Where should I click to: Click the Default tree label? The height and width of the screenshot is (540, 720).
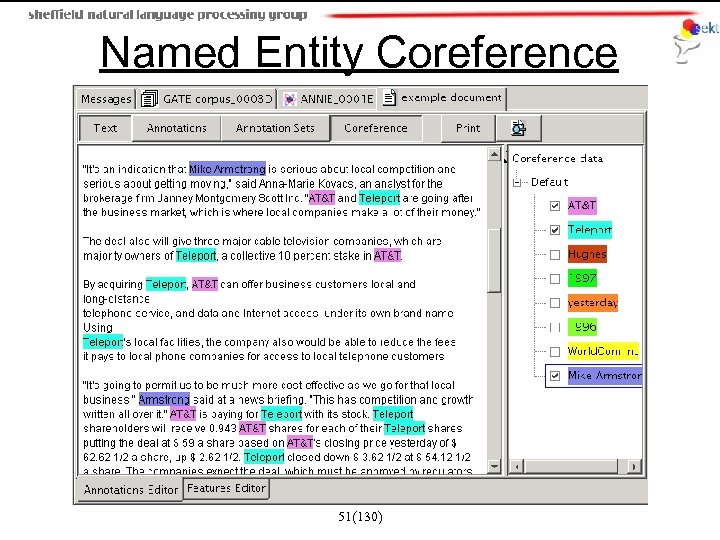[x=550, y=182]
